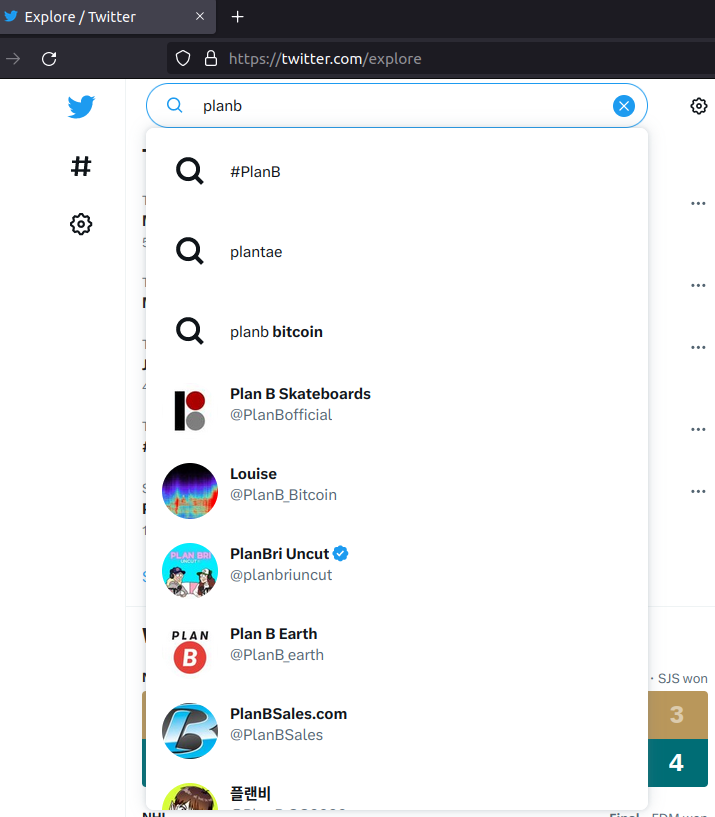Click the magnifier icon beside planb bitcoin
This screenshot has height=817, width=715.
click(190, 331)
